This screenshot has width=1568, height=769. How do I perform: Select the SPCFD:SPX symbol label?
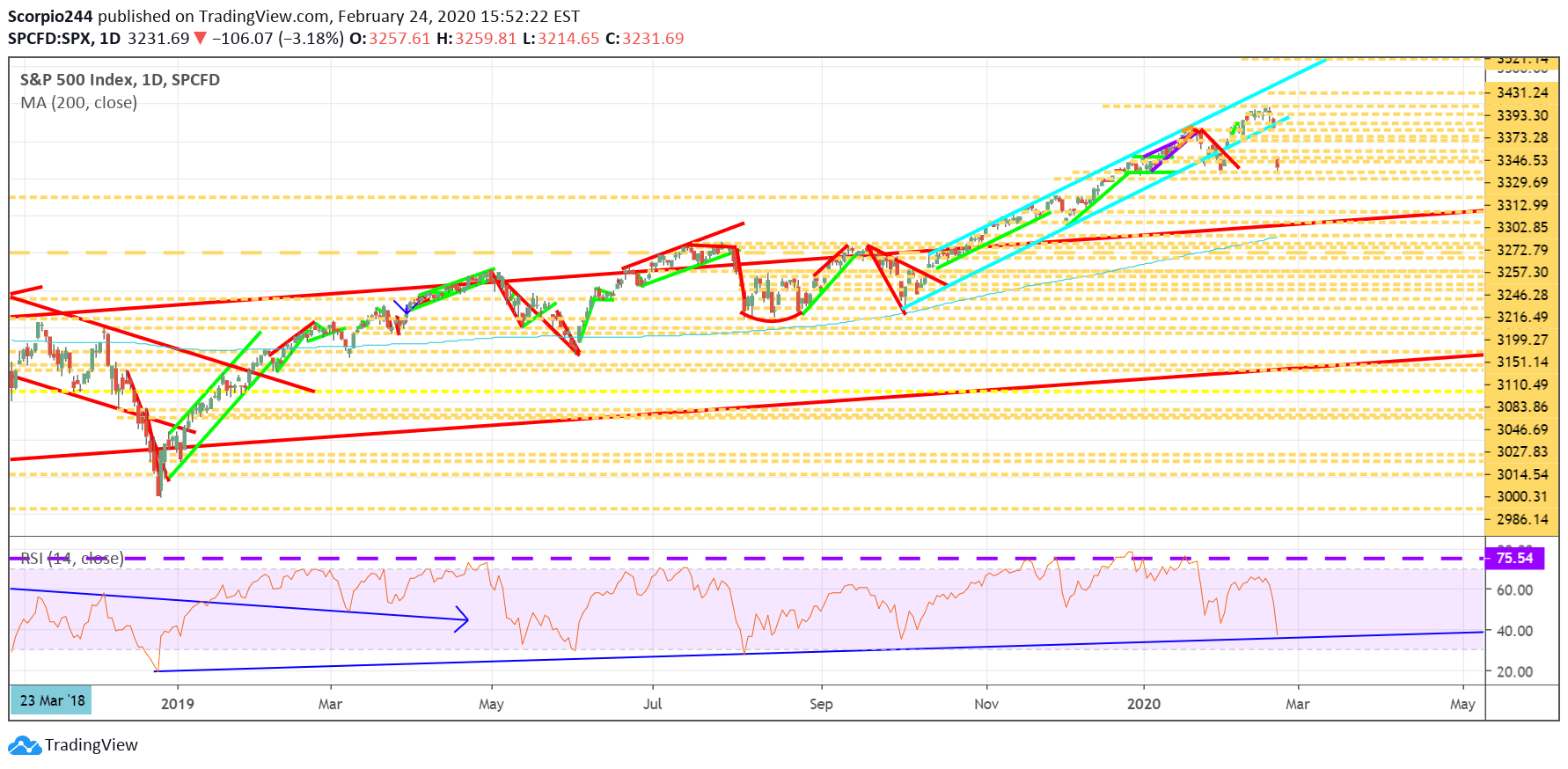point(49,39)
